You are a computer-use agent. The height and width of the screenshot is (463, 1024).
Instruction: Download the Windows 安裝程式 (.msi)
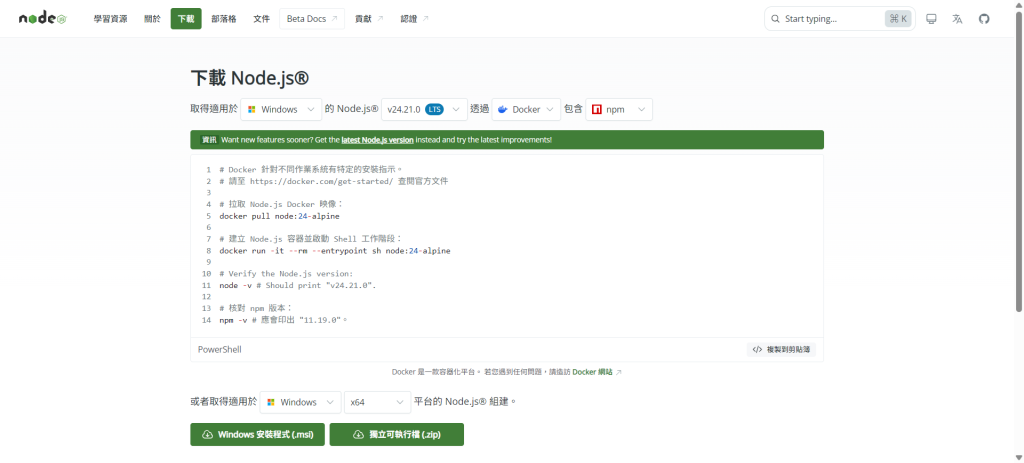click(x=257, y=434)
